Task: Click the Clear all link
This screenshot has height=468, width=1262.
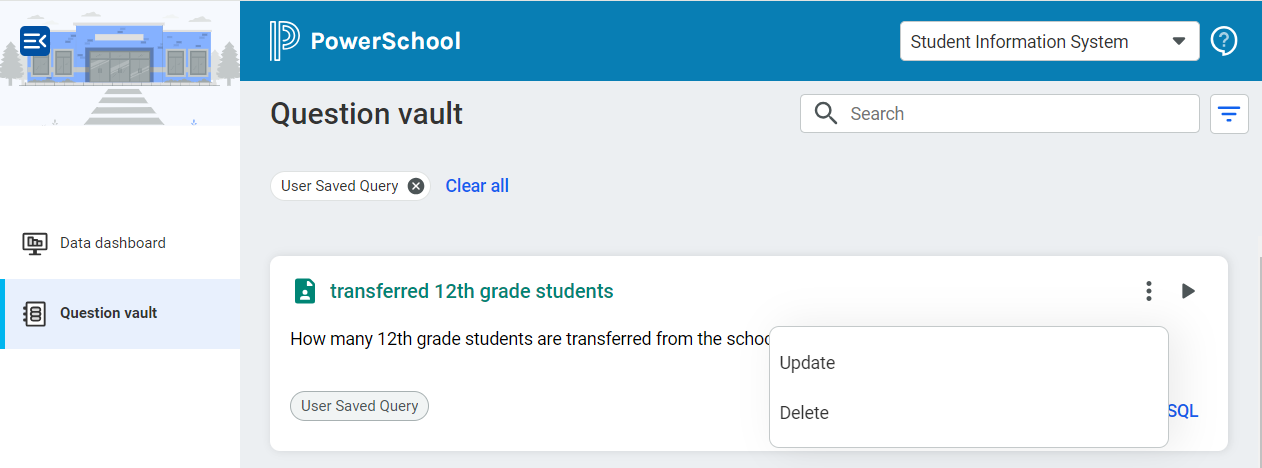Action: (477, 186)
